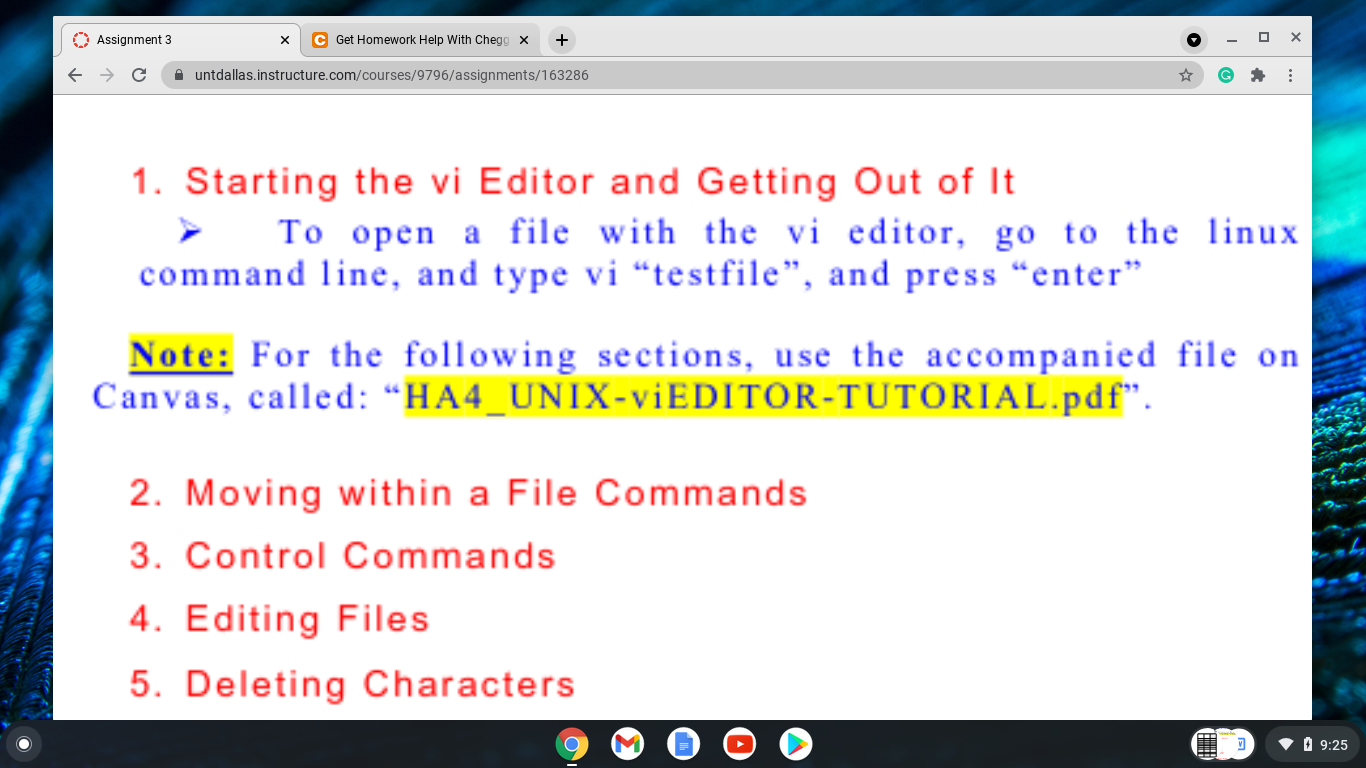Bookmark this page with the star icon

point(1186,75)
